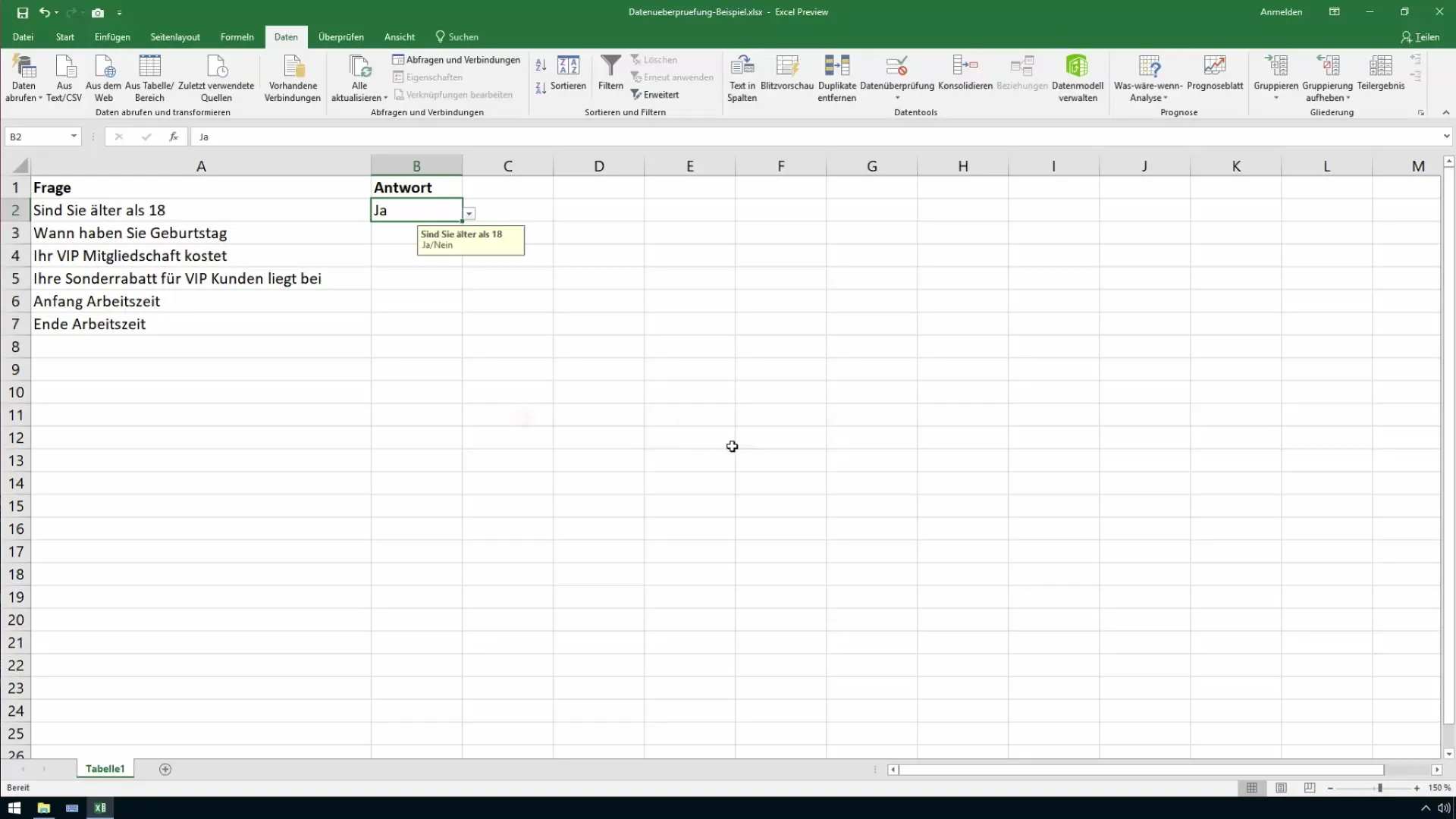The height and width of the screenshot is (819, 1456).
Task: Open the Datei menu tab
Action: 23,37
